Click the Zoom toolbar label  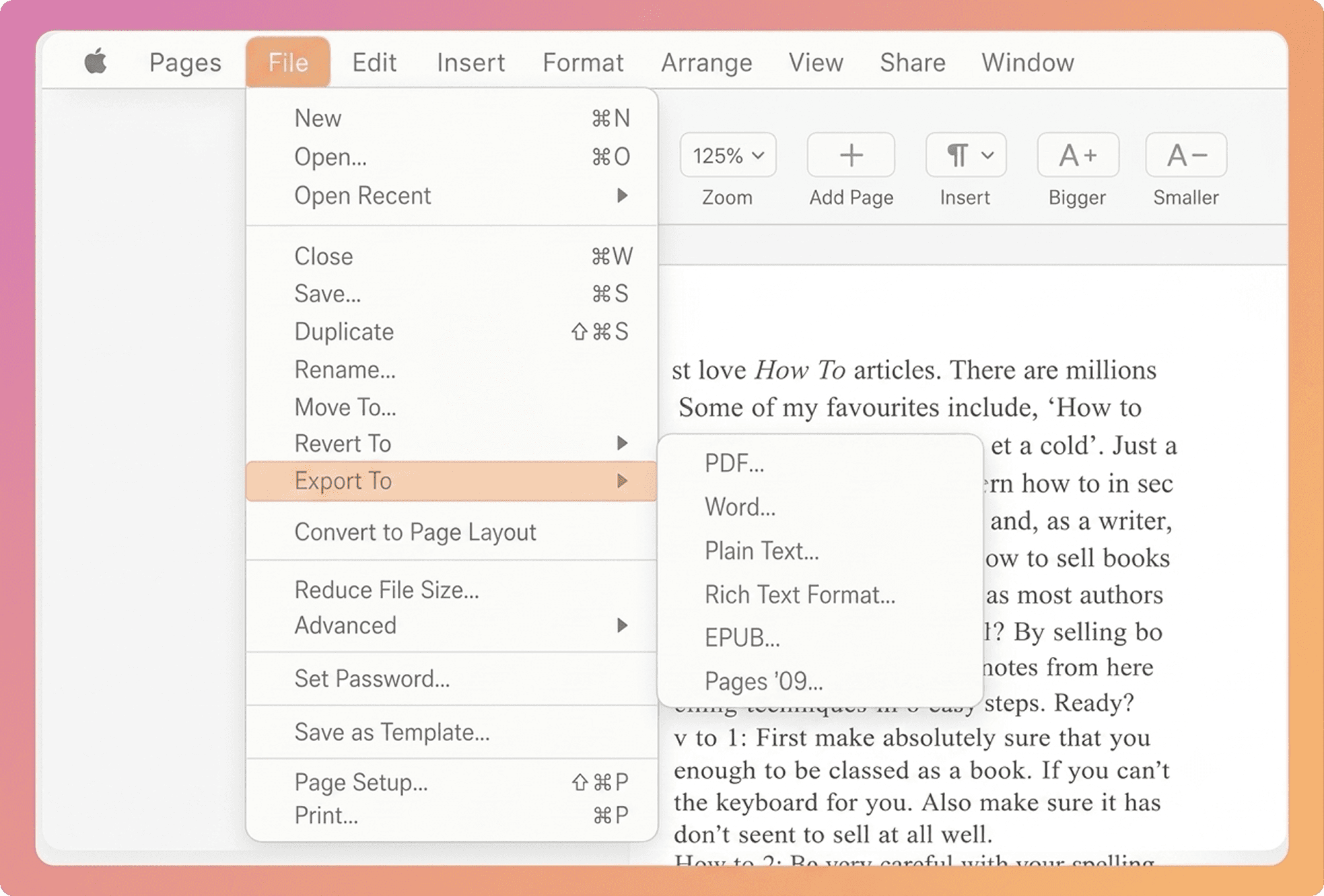tap(727, 197)
